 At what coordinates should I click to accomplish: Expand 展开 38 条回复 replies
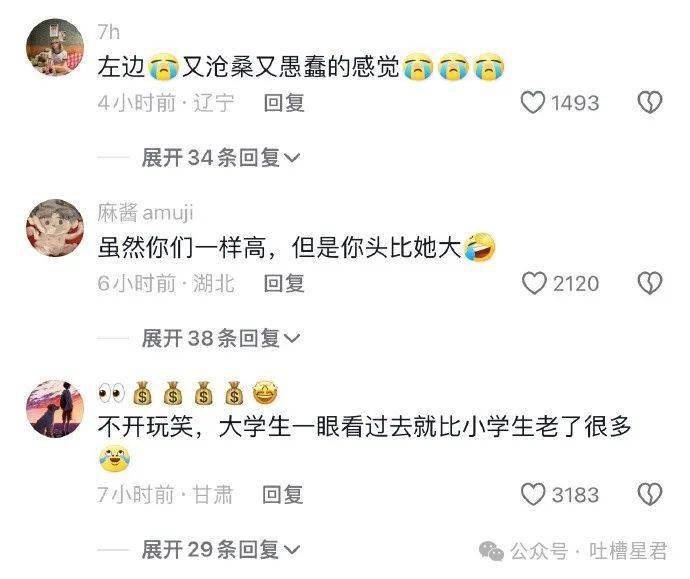[x=221, y=338]
